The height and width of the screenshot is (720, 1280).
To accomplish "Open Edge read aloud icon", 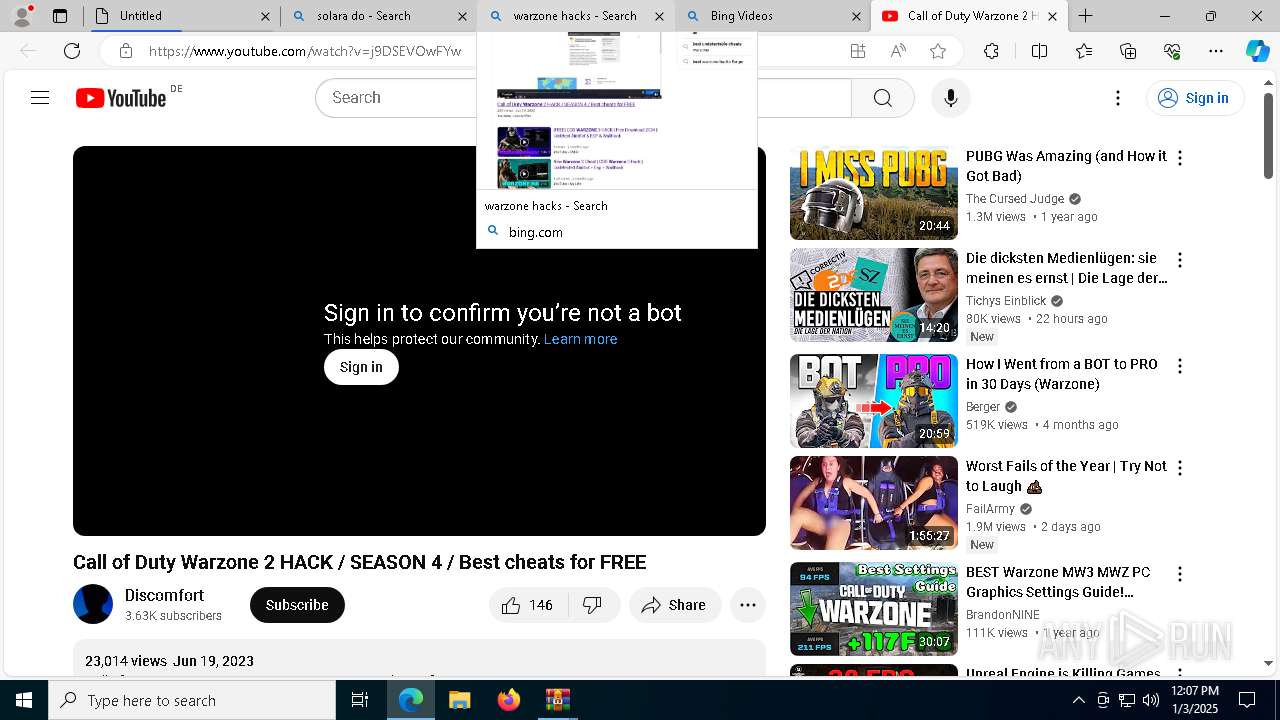I will (x=898, y=51).
